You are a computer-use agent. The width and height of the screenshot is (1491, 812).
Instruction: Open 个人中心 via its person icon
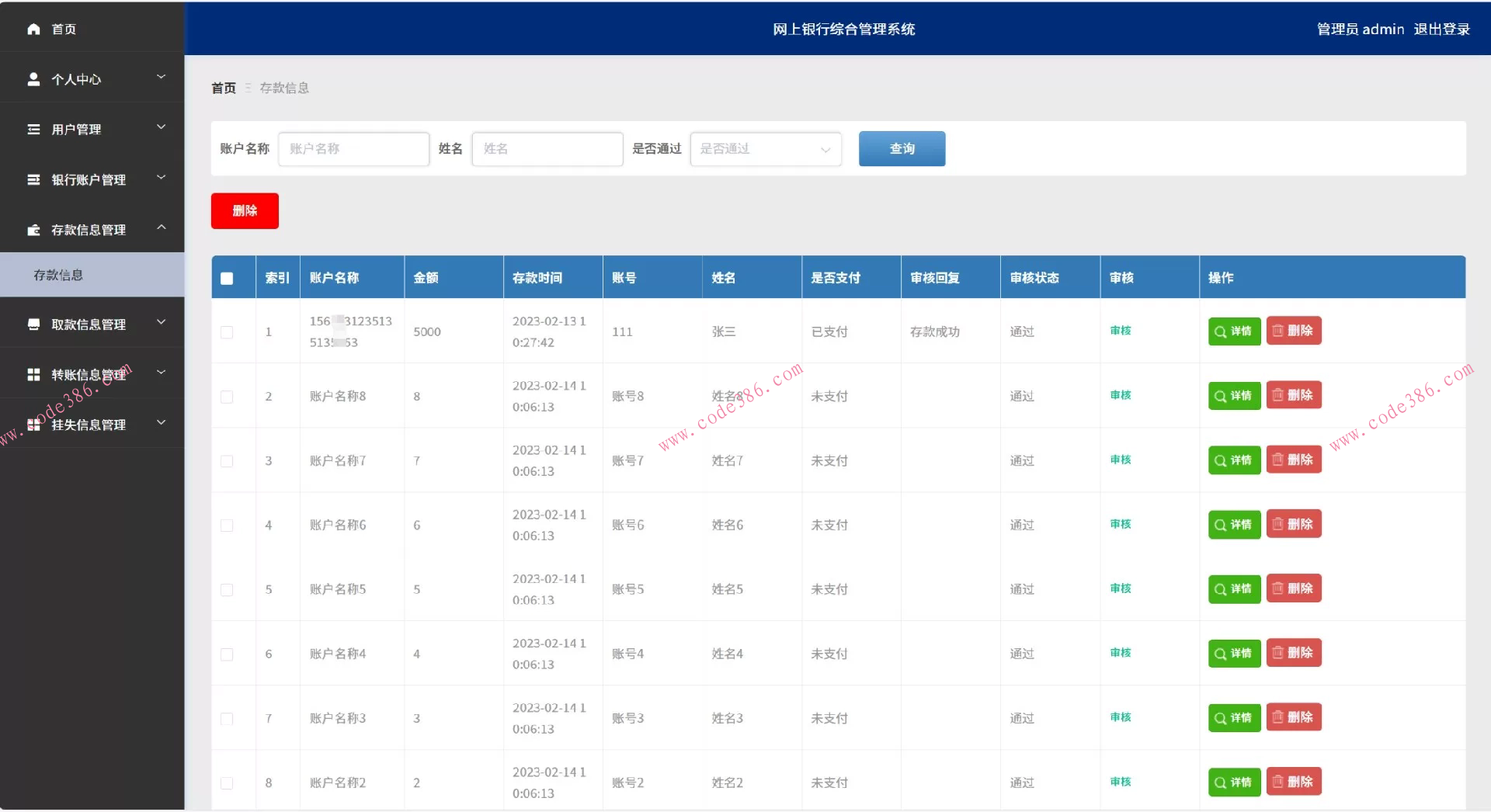[x=33, y=78]
